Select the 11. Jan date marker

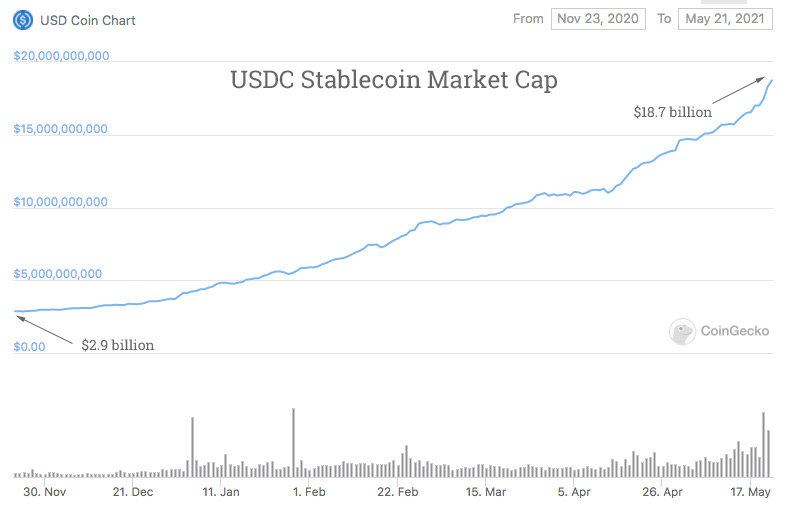click(220, 492)
